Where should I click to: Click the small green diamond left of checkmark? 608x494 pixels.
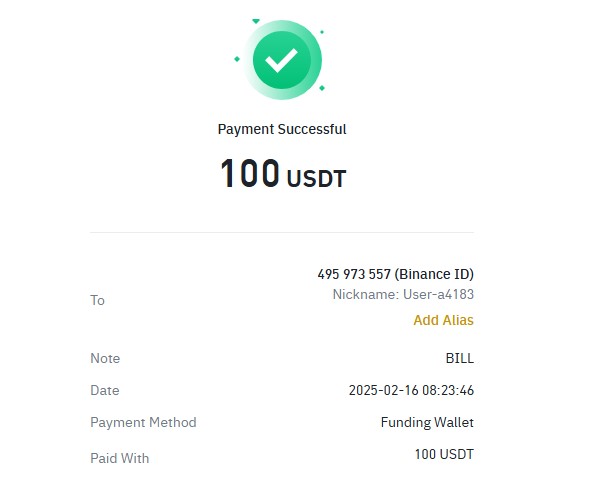pos(237,59)
